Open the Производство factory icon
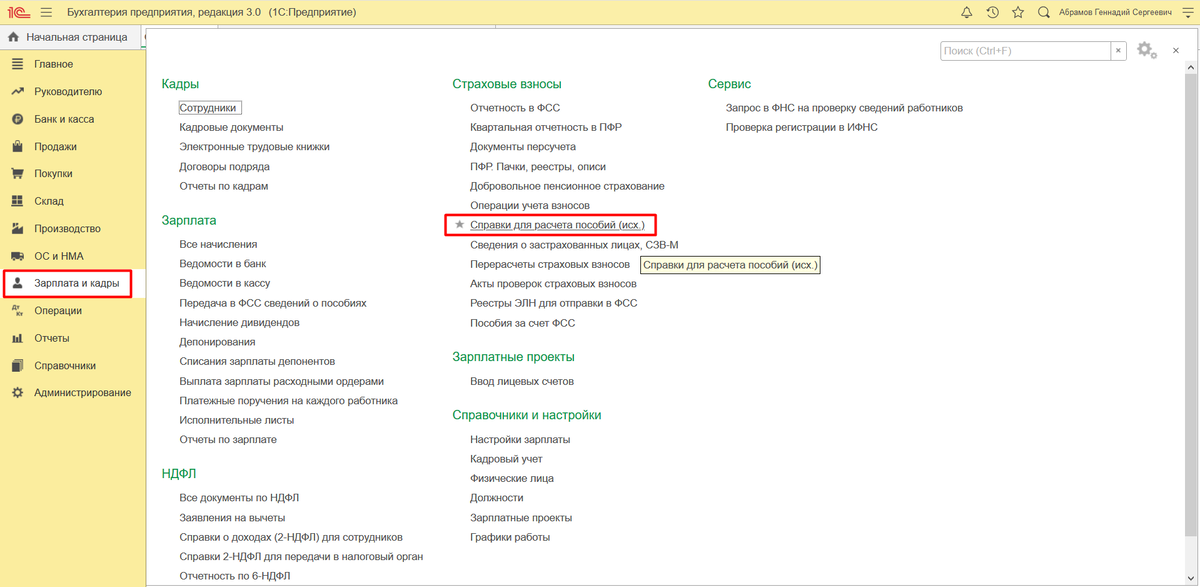Viewport: 1200px width, 587px height. (17, 228)
